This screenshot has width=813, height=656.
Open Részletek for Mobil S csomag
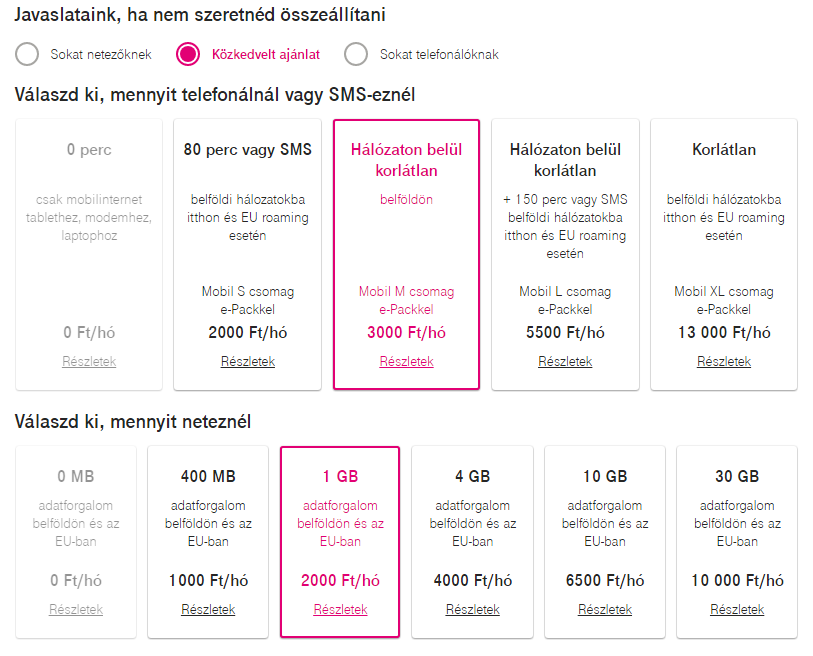click(x=248, y=361)
